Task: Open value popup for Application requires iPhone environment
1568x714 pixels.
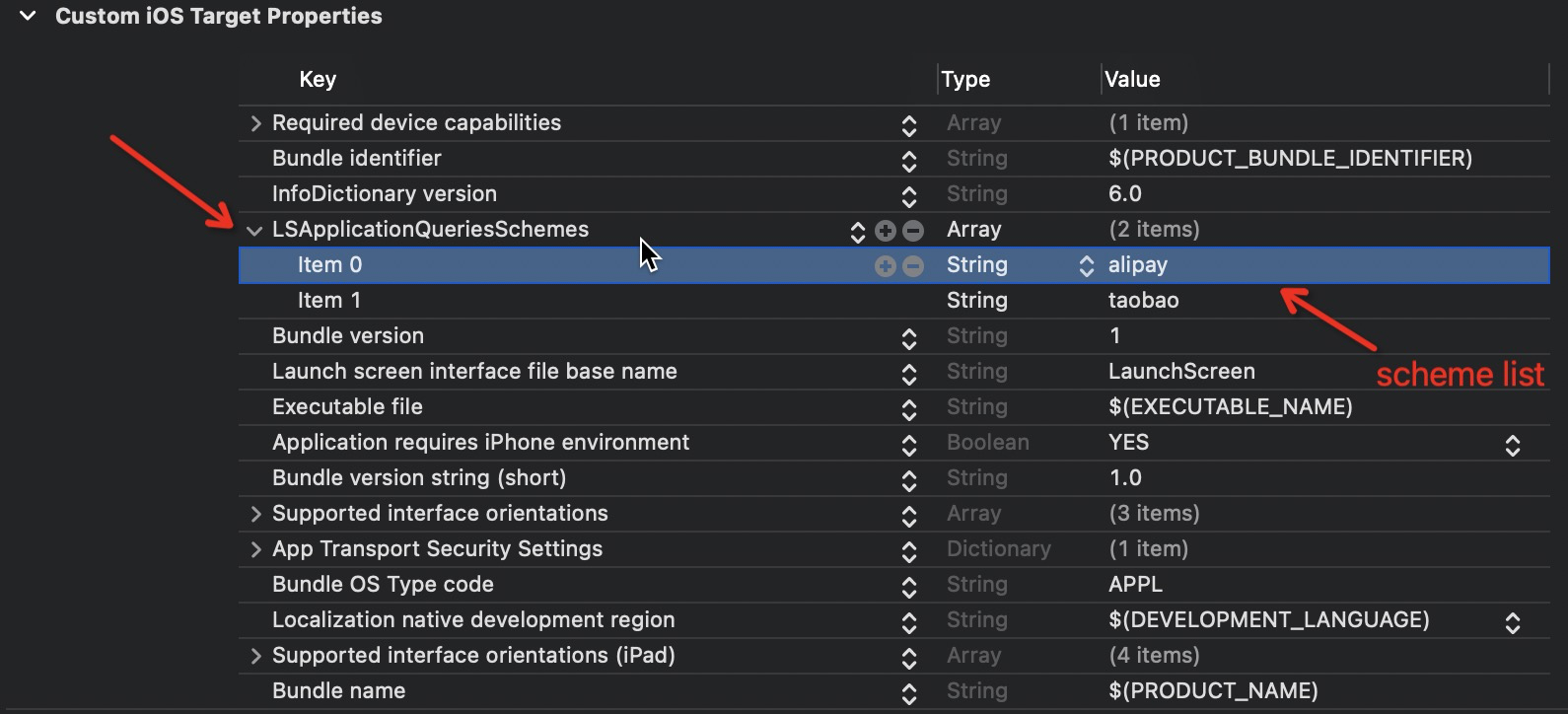Action: click(x=1512, y=445)
